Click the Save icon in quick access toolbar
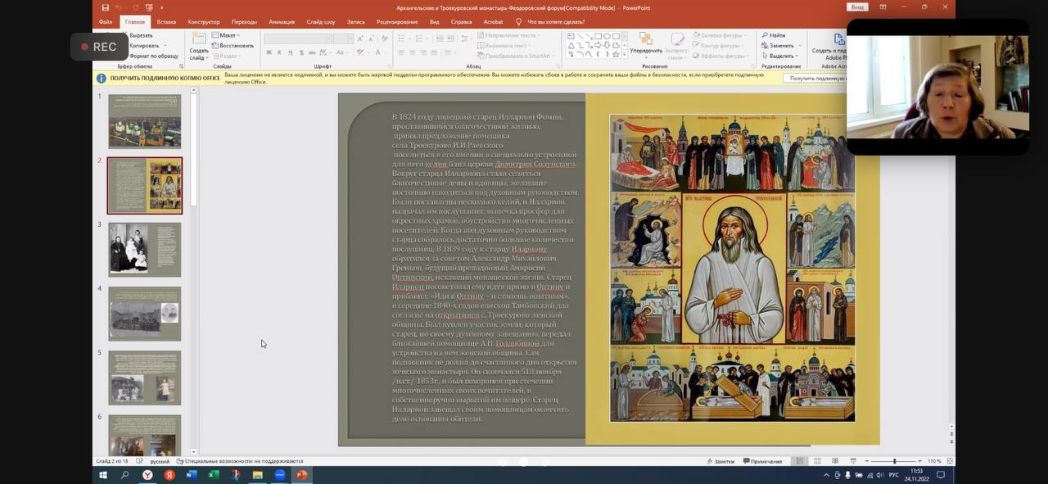Screen dimensions: 1048x484 pos(105,8)
